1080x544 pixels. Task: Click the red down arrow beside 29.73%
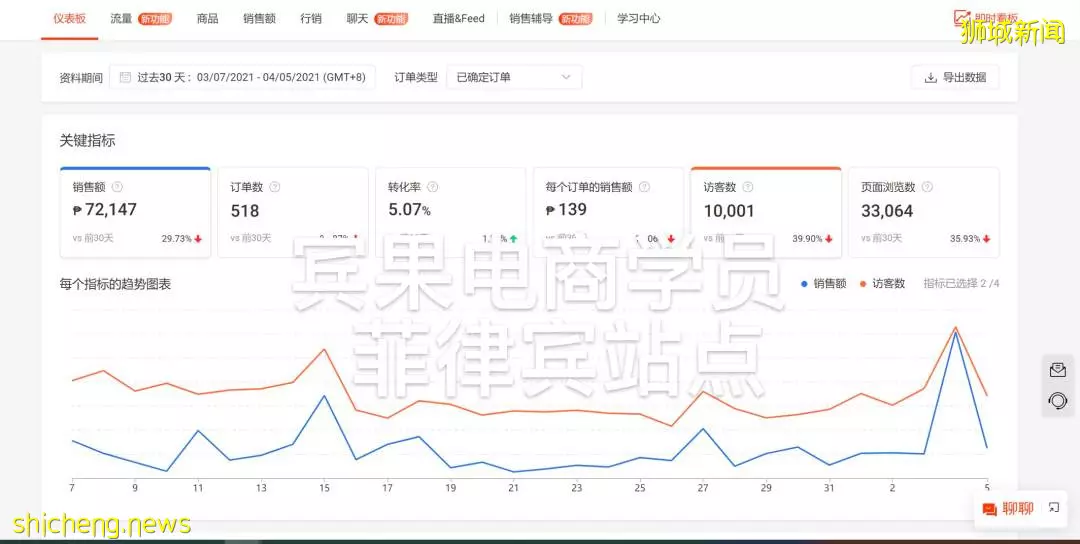(x=198, y=239)
